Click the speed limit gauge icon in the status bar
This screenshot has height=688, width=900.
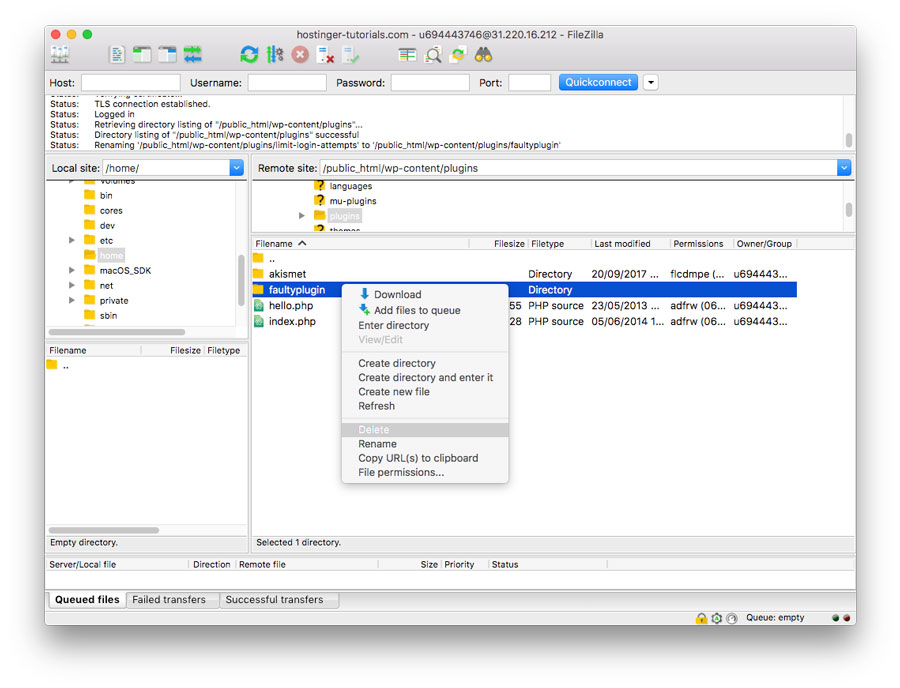coord(731,618)
